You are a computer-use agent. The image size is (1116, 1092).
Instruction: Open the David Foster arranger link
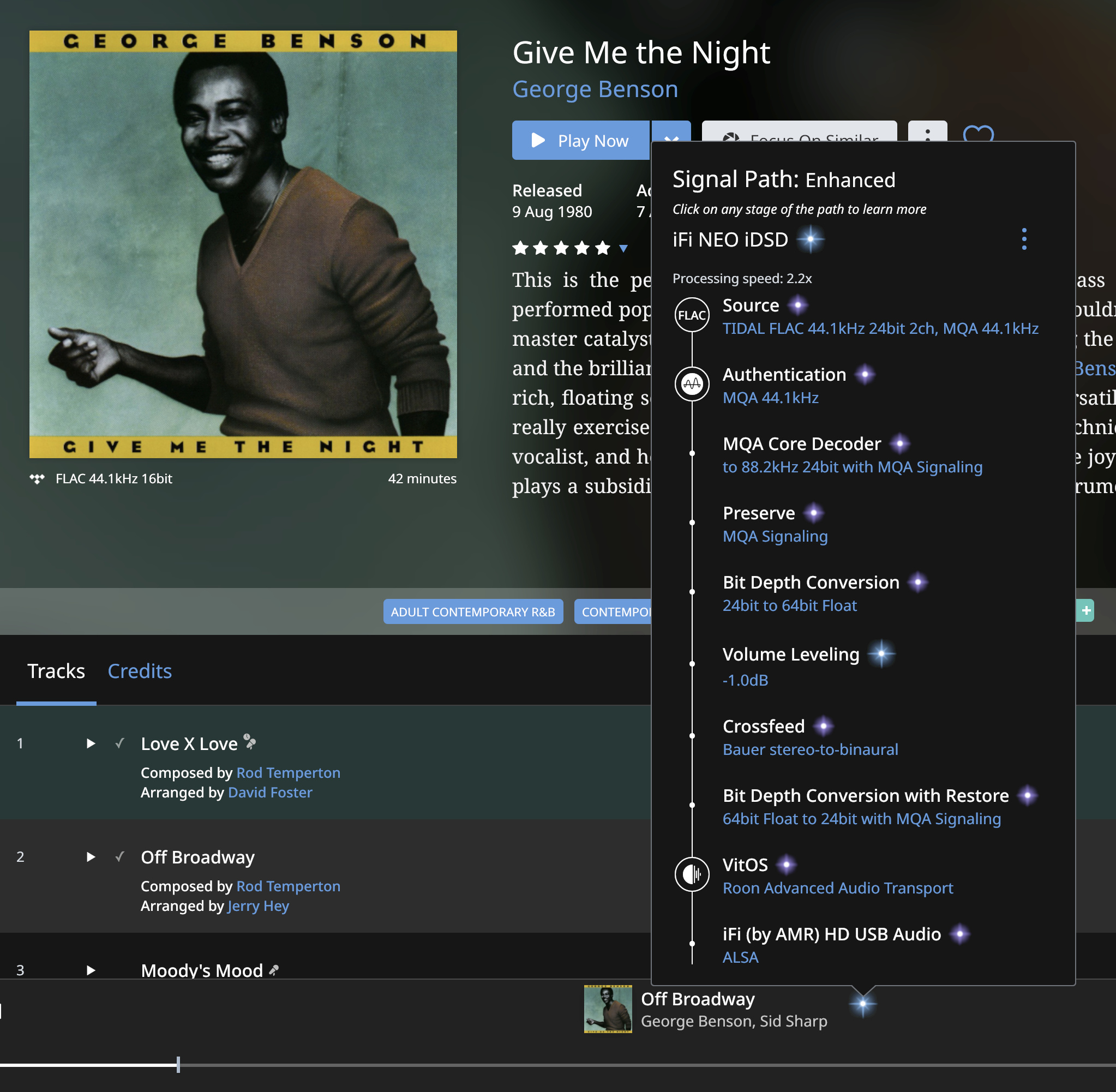(x=270, y=793)
